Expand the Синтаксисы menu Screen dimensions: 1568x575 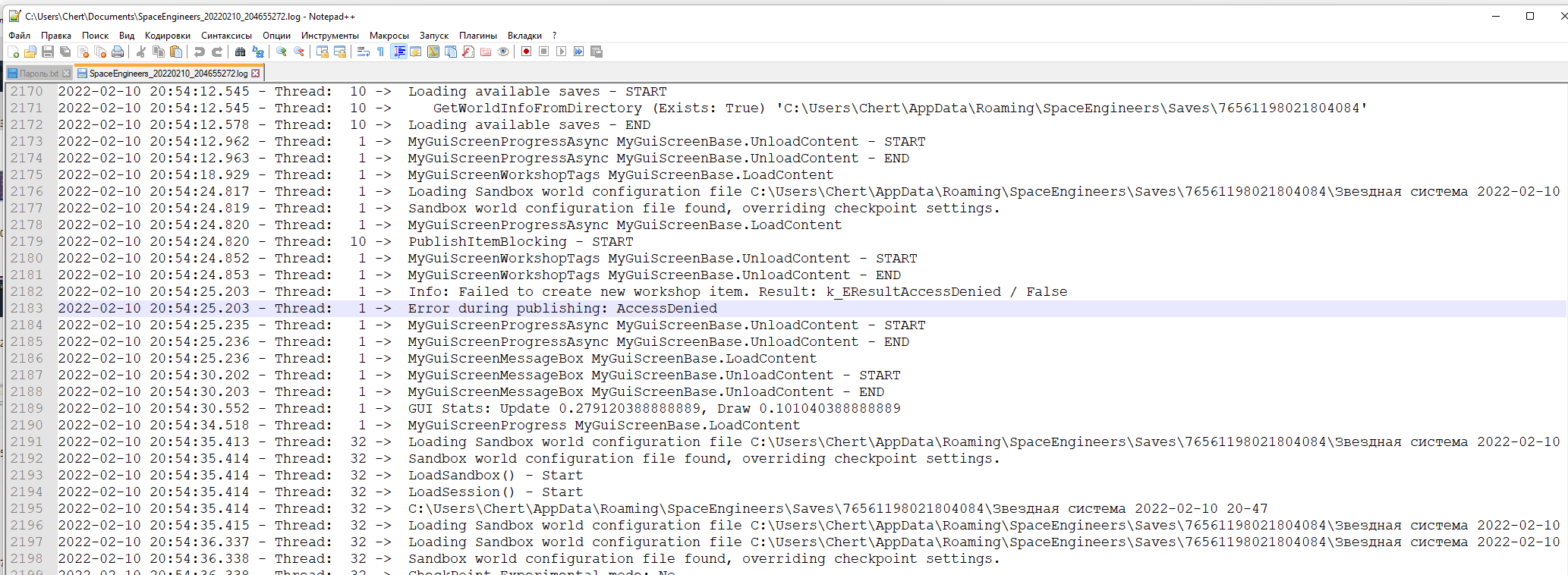pos(226,36)
